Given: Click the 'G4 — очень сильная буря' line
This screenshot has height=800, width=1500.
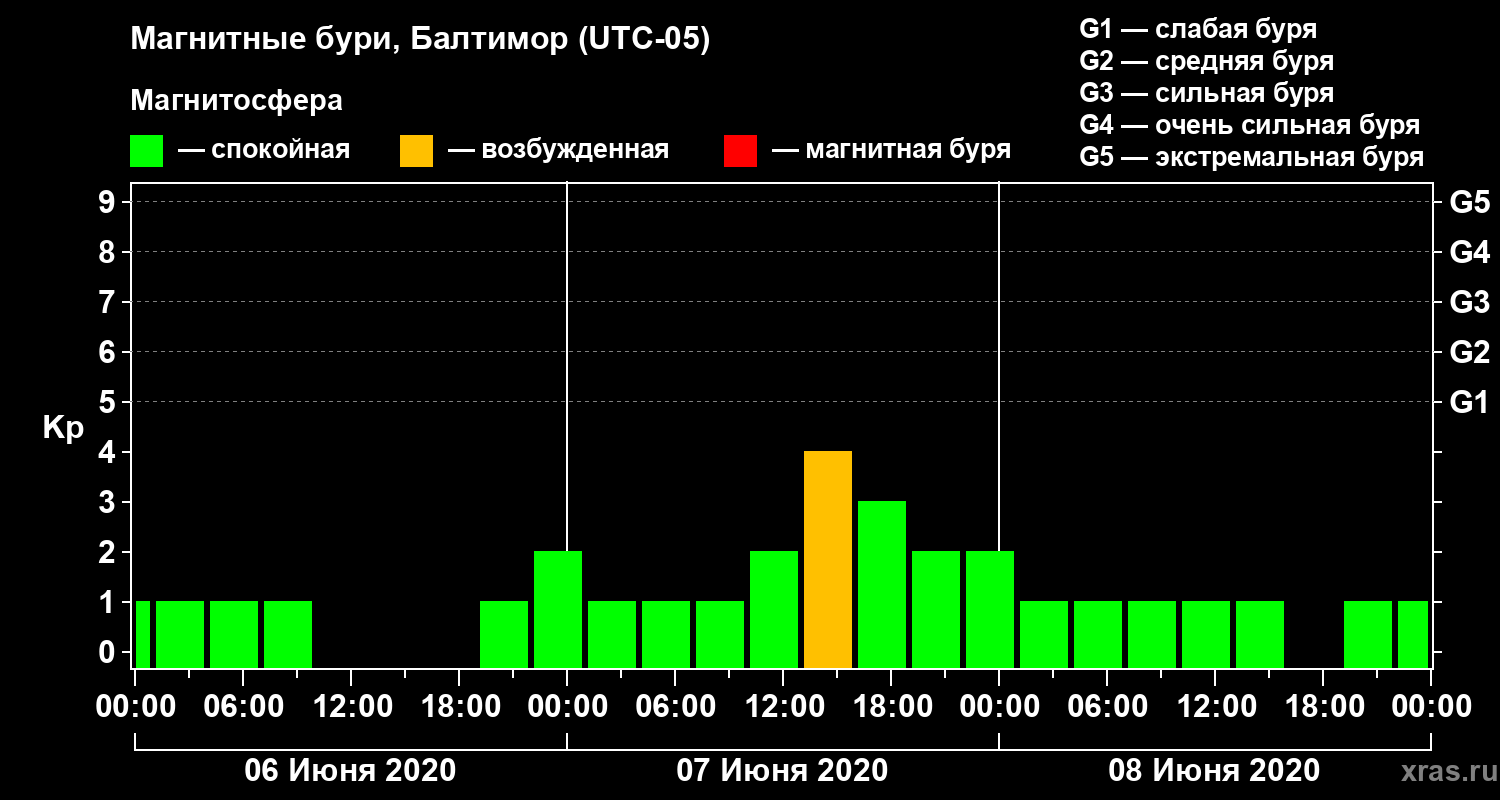Looking at the screenshot, I should pos(1249,125).
